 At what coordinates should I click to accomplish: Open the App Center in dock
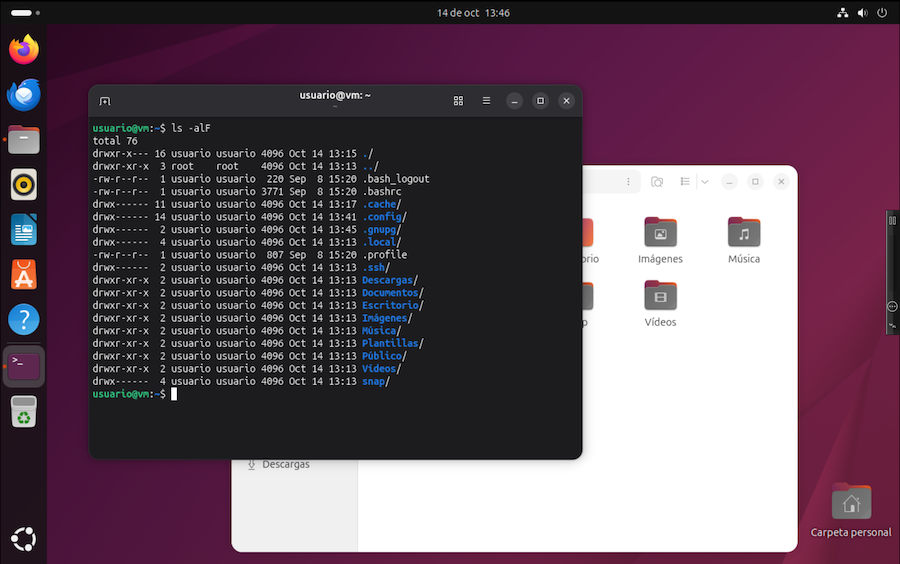click(x=24, y=275)
